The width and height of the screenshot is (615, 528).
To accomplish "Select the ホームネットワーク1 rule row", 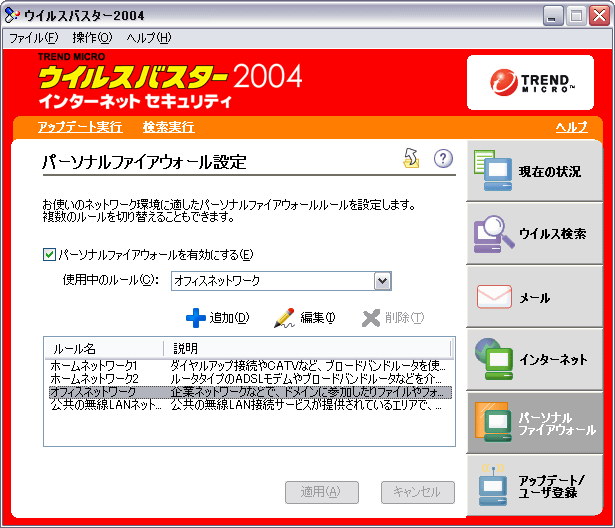I will pyautogui.click(x=249, y=366).
